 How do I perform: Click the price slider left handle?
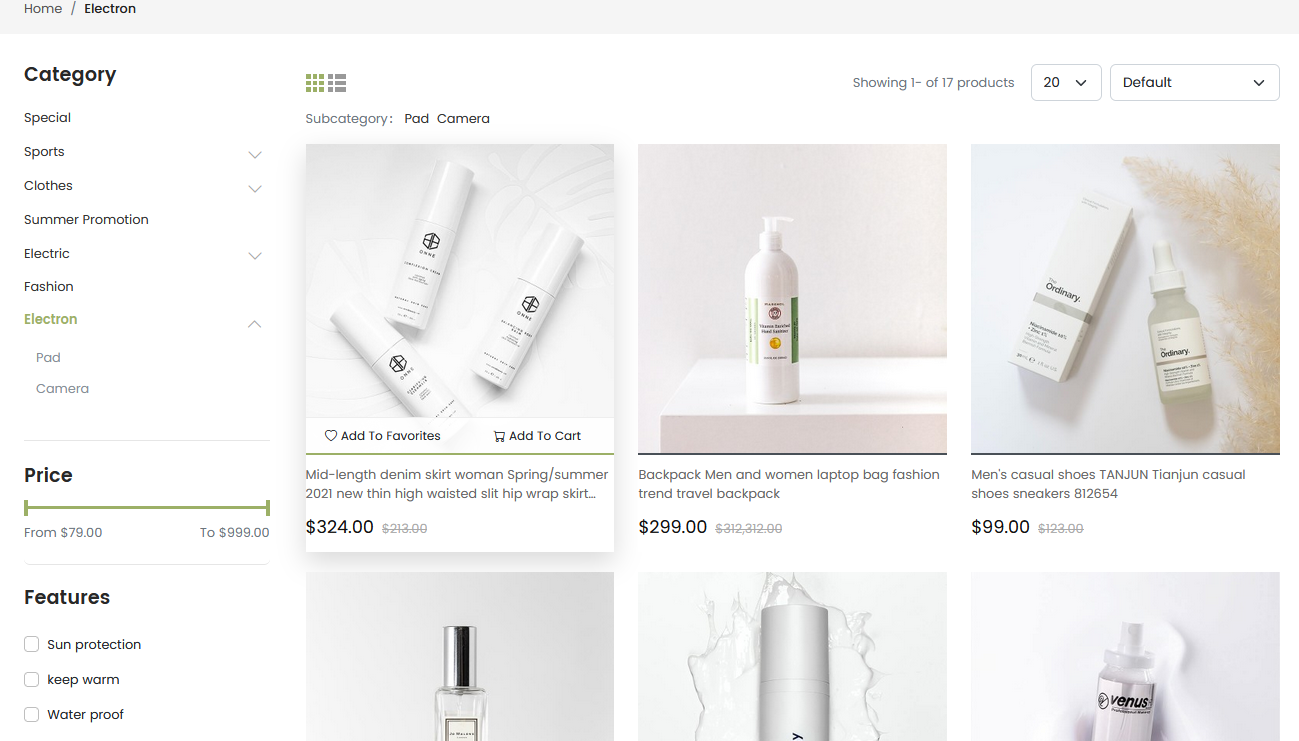click(x=26, y=507)
